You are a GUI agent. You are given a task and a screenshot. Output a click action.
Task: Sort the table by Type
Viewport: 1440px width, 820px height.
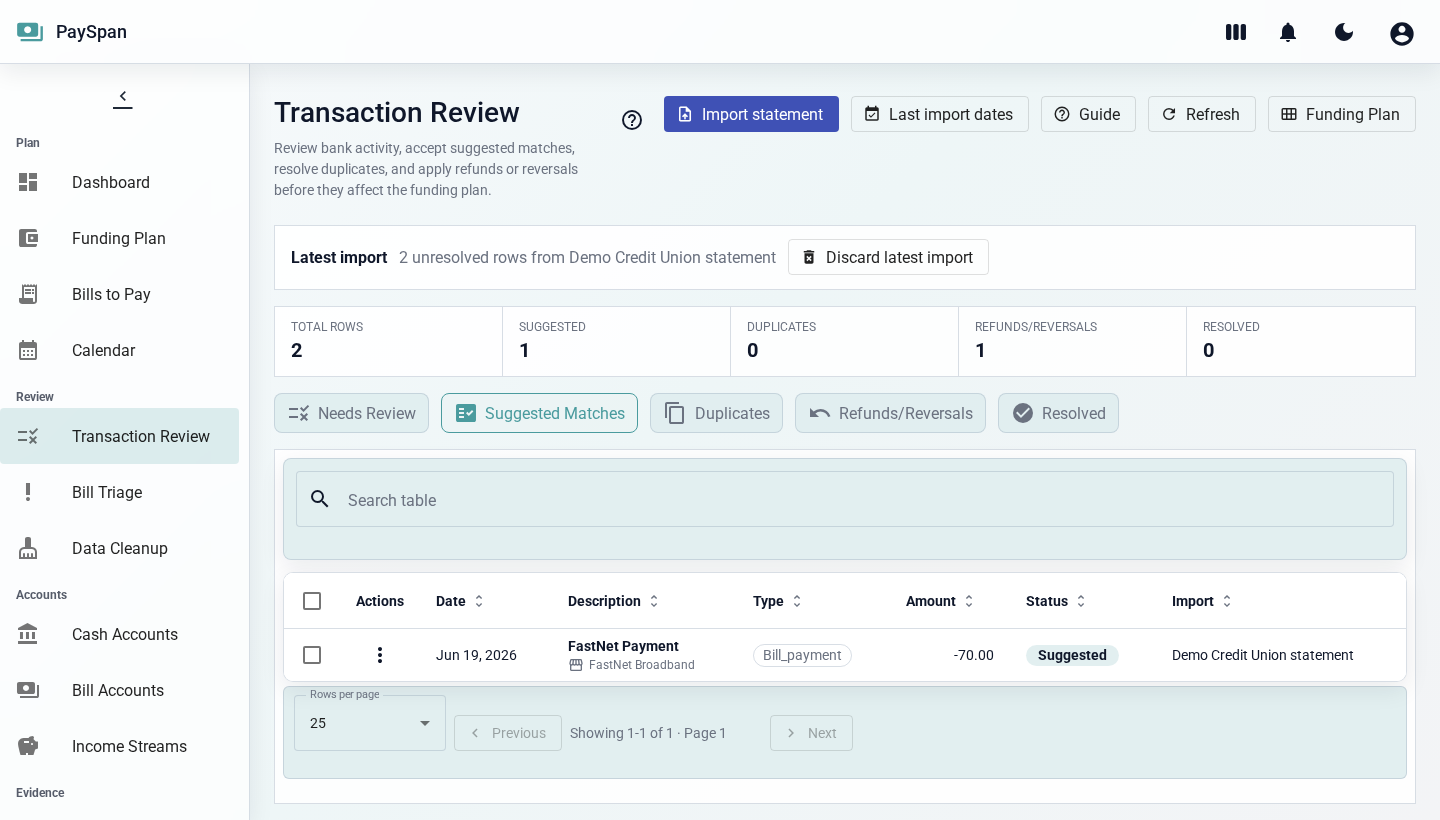point(778,601)
